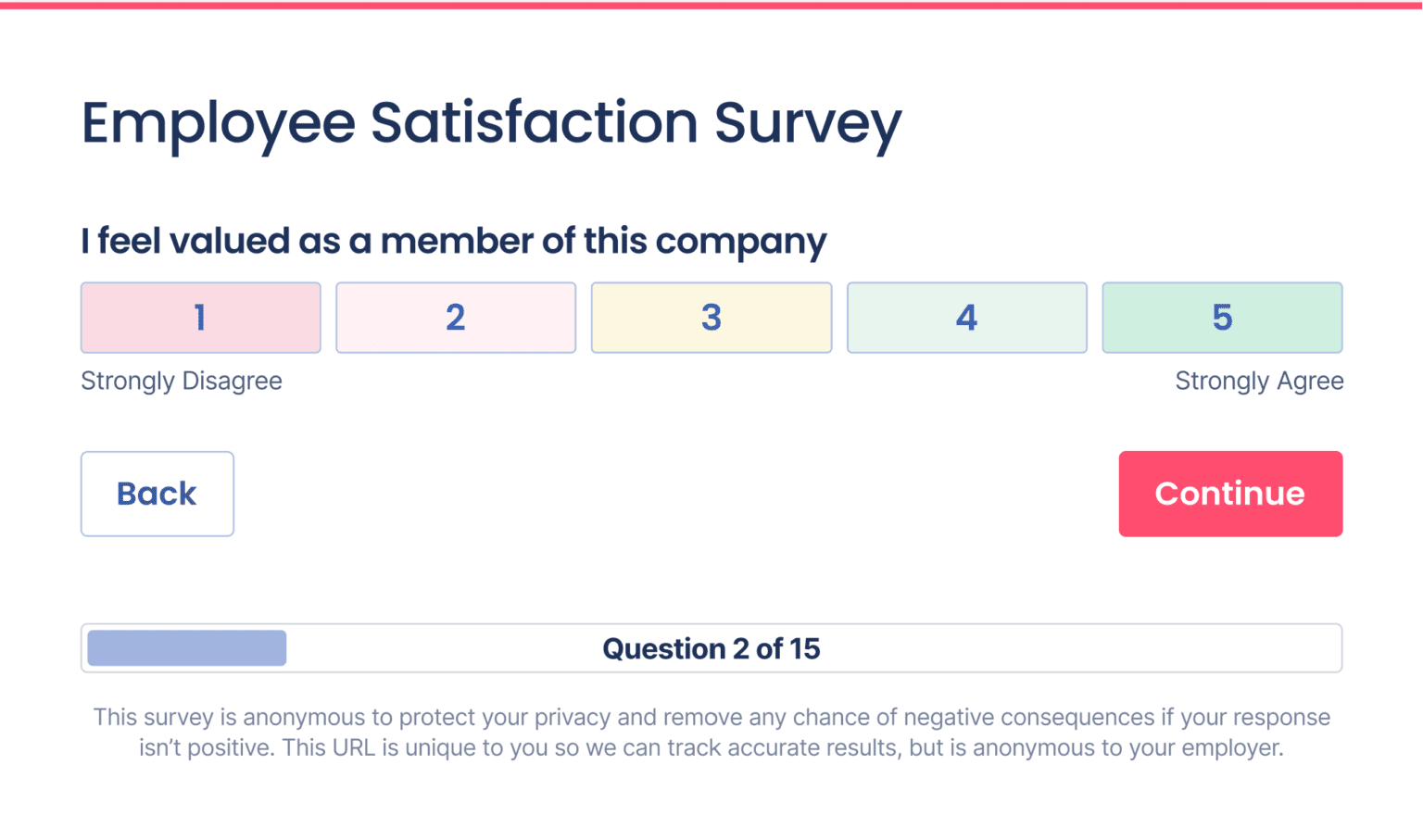1423x840 pixels.
Task: Select the lowest disagreement score
Action: (200, 318)
